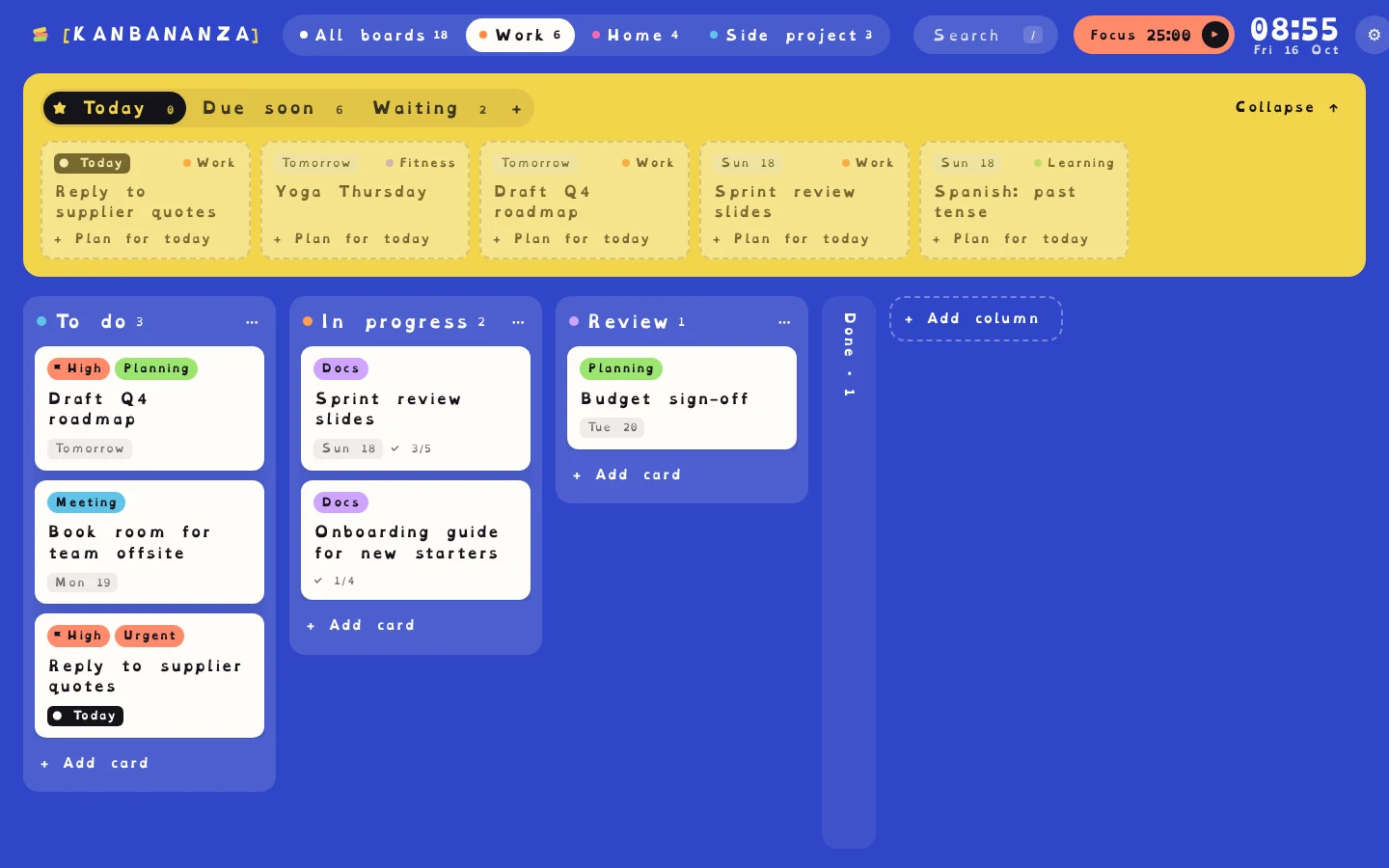
Task: Show the Waiting planner tab
Action: 429,108
